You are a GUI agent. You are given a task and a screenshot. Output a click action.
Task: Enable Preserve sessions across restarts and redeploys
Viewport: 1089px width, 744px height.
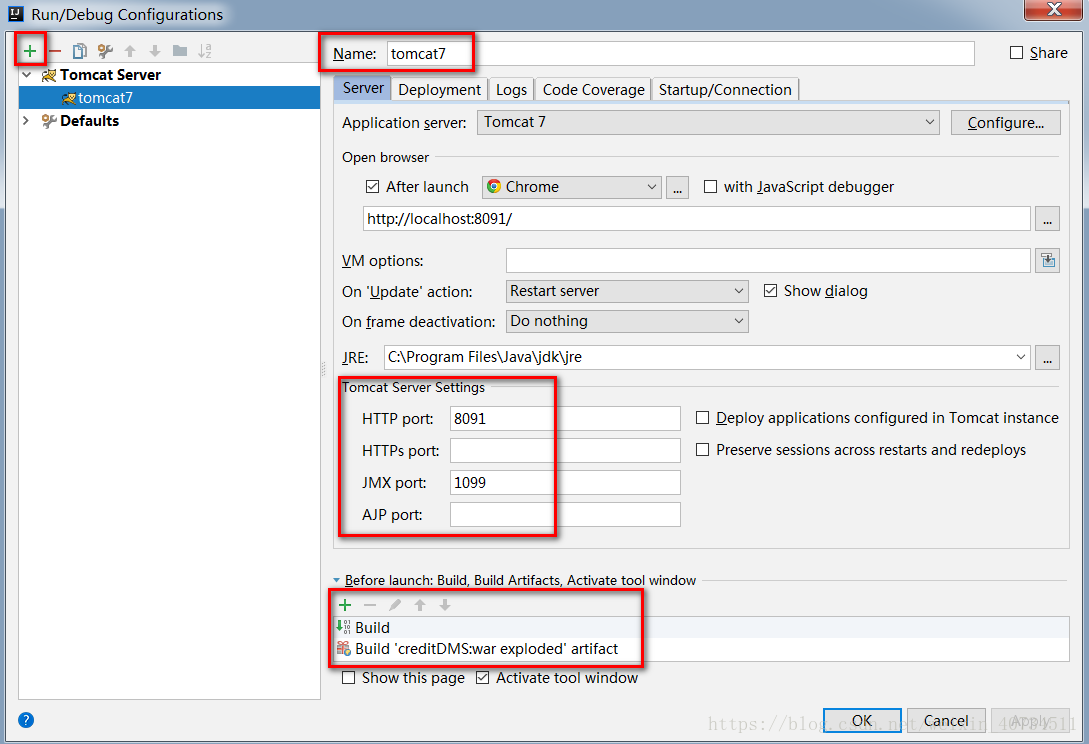tap(702, 449)
